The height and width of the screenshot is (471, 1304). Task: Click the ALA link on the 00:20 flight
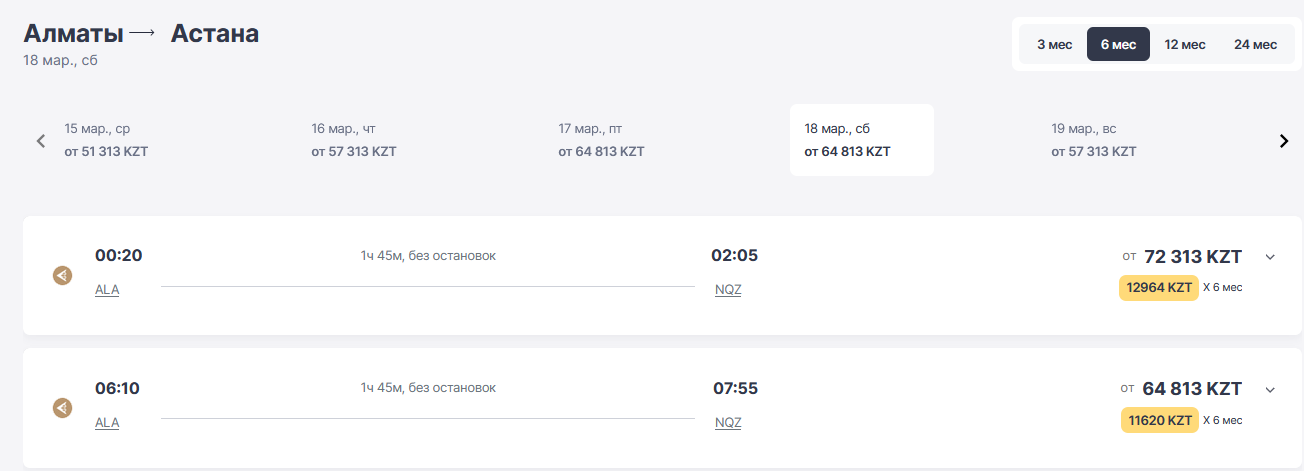click(107, 290)
